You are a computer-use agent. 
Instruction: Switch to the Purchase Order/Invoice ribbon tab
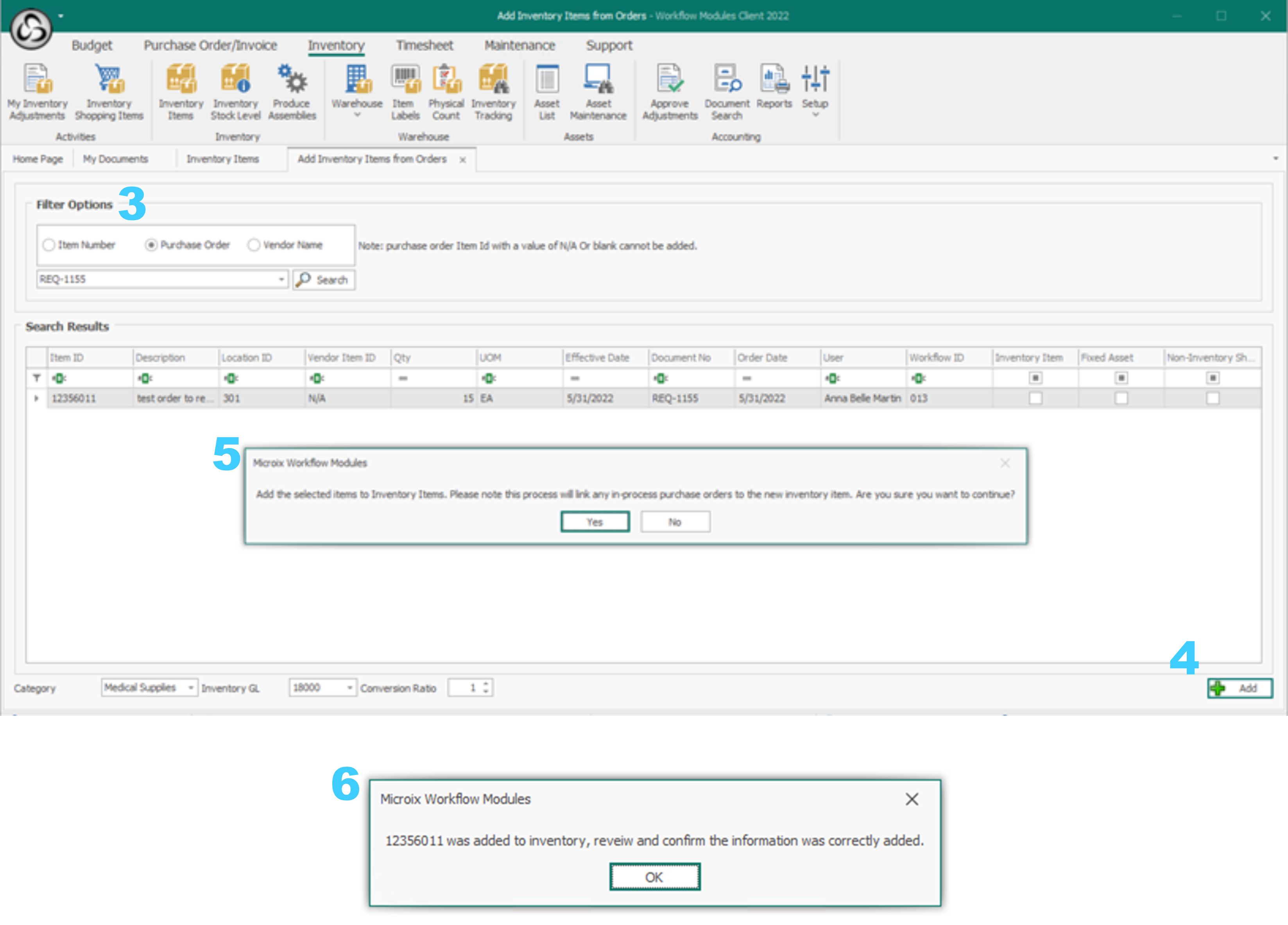point(210,45)
